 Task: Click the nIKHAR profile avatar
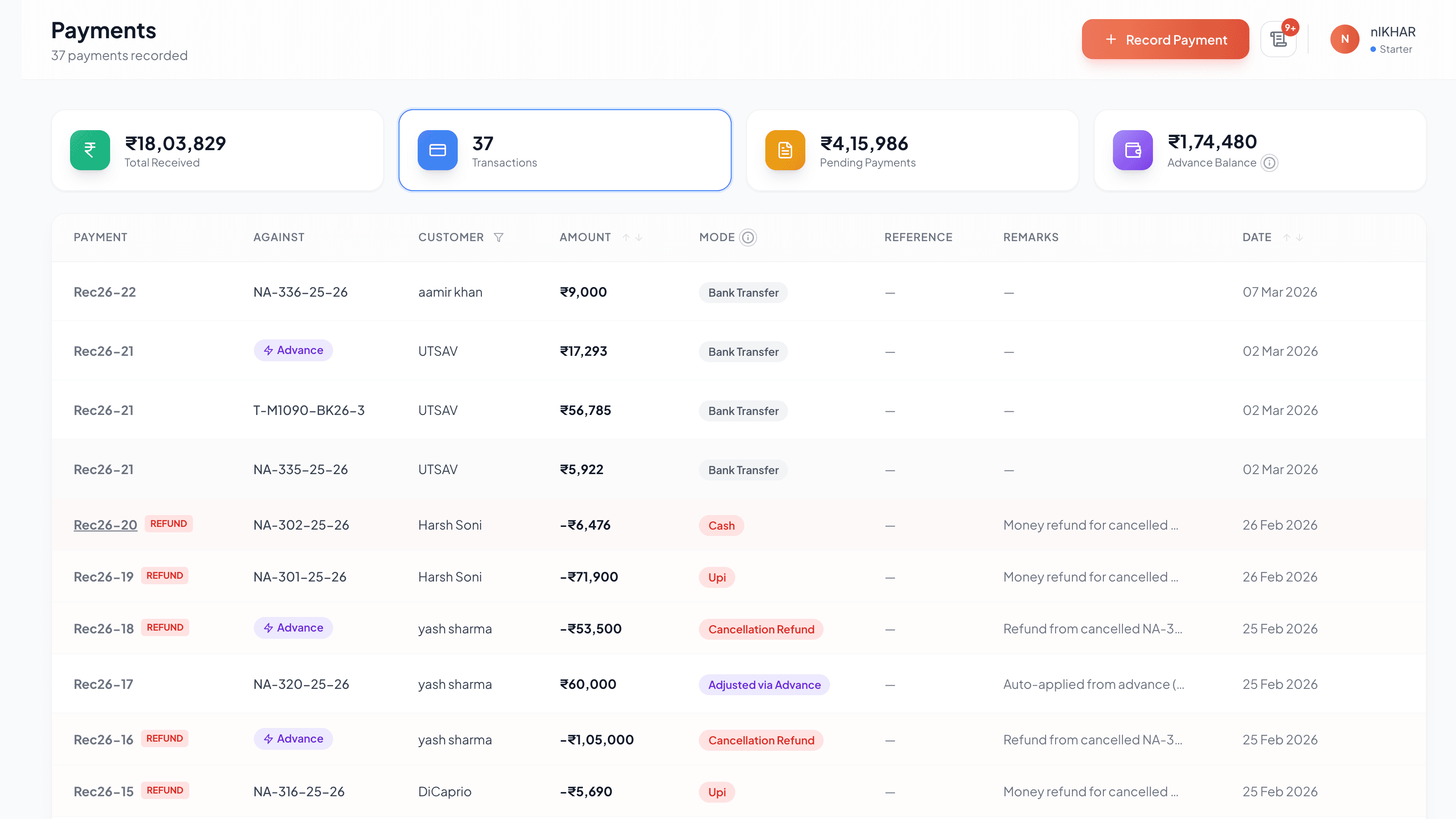coord(1345,39)
